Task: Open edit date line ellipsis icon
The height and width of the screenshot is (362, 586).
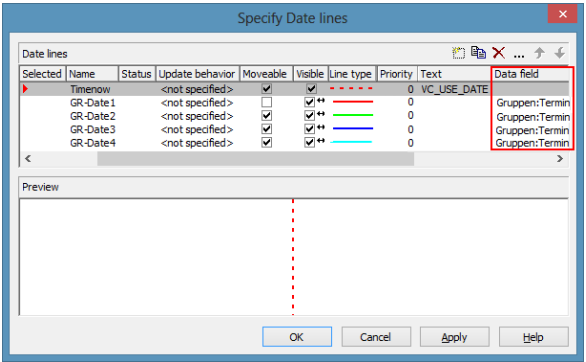Action: pyautogui.click(x=519, y=56)
